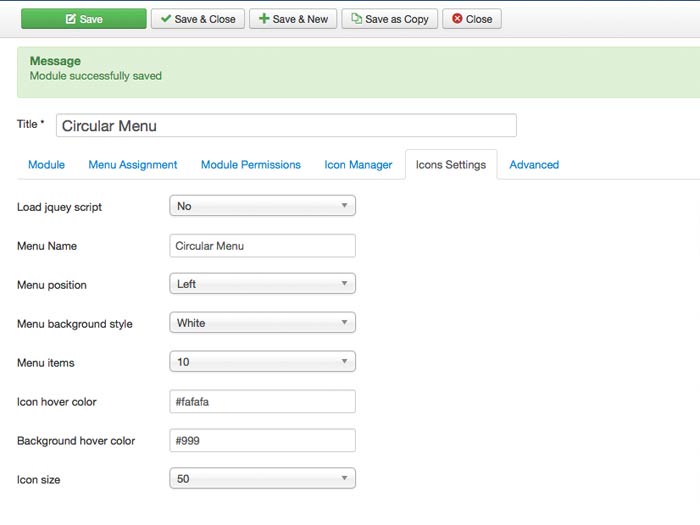Click the Save as Copy button
This screenshot has height=525, width=700.
[x=389, y=19]
